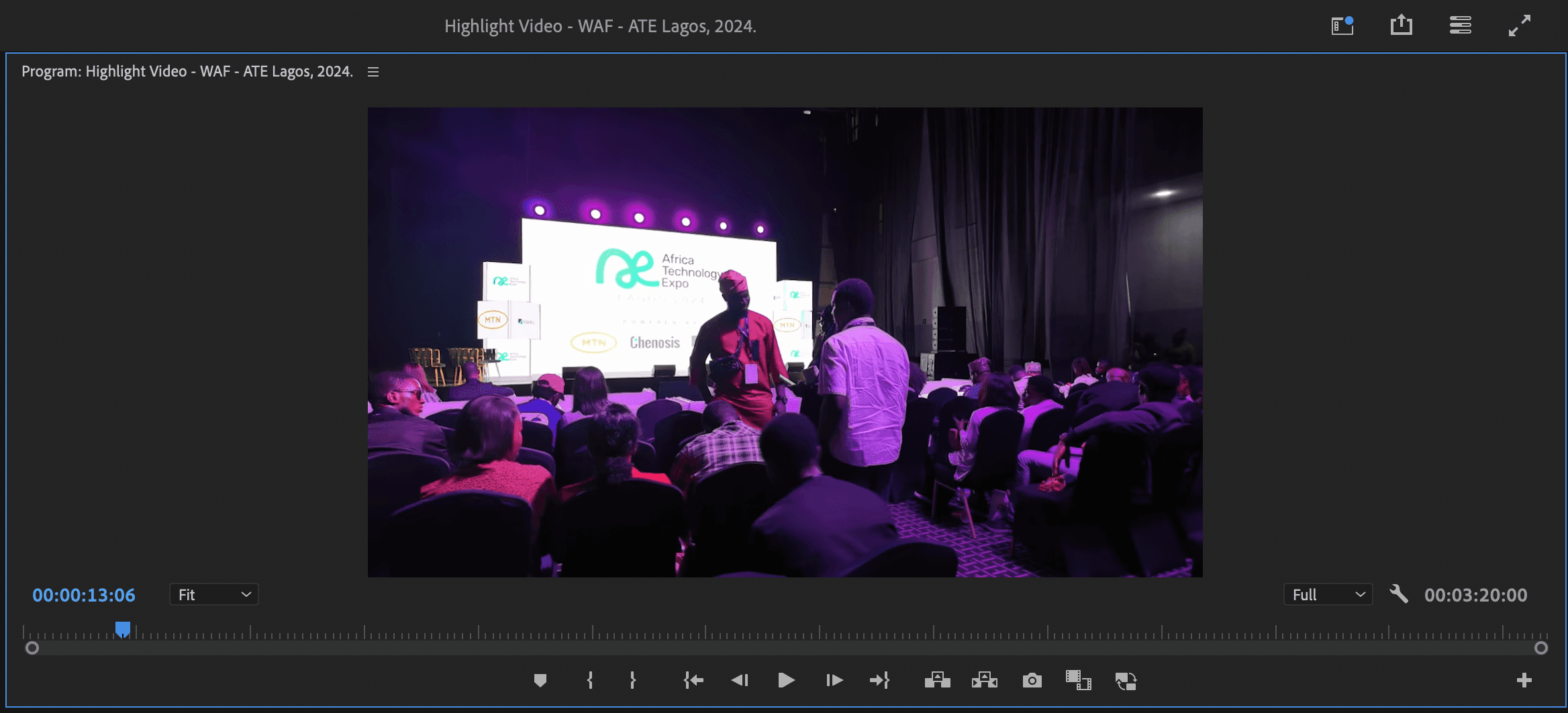This screenshot has width=1568, height=713.
Task: Export a frame with the camera icon
Action: point(1032,681)
